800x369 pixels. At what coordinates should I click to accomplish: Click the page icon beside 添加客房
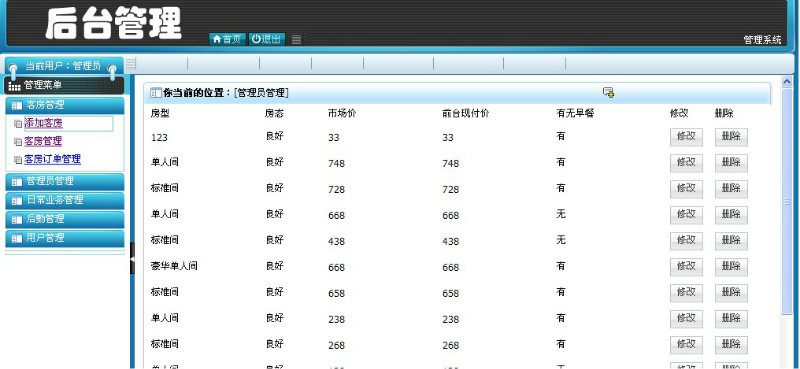[x=18, y=124]
